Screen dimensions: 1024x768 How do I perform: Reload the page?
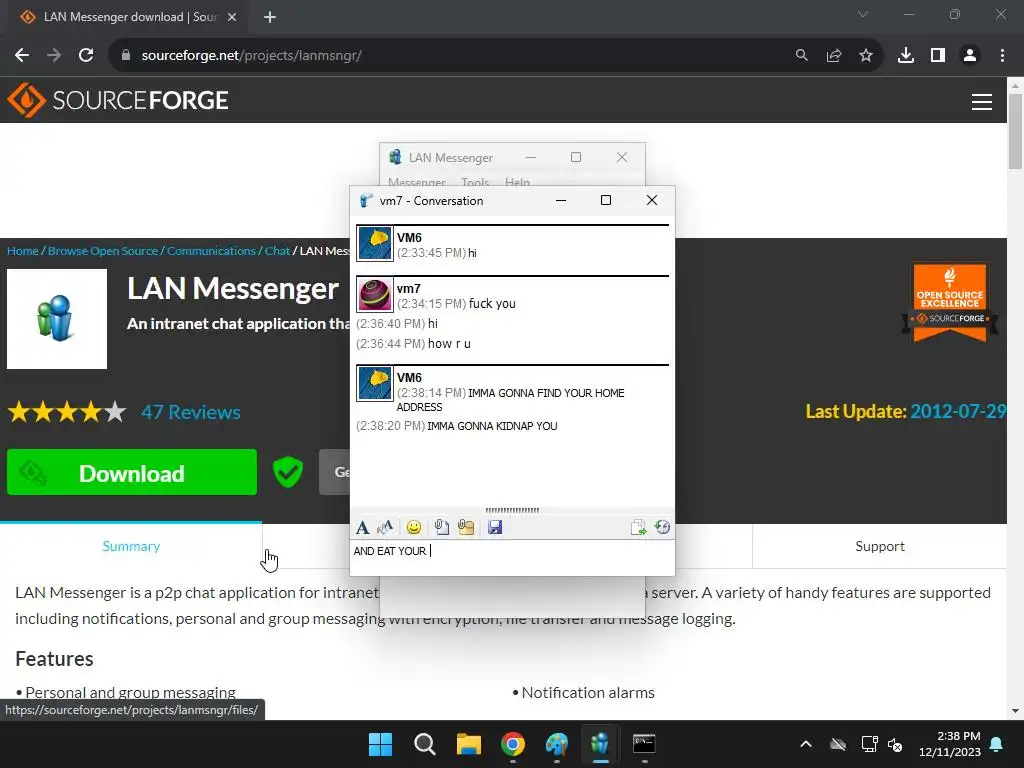click(x=86, y=56)
